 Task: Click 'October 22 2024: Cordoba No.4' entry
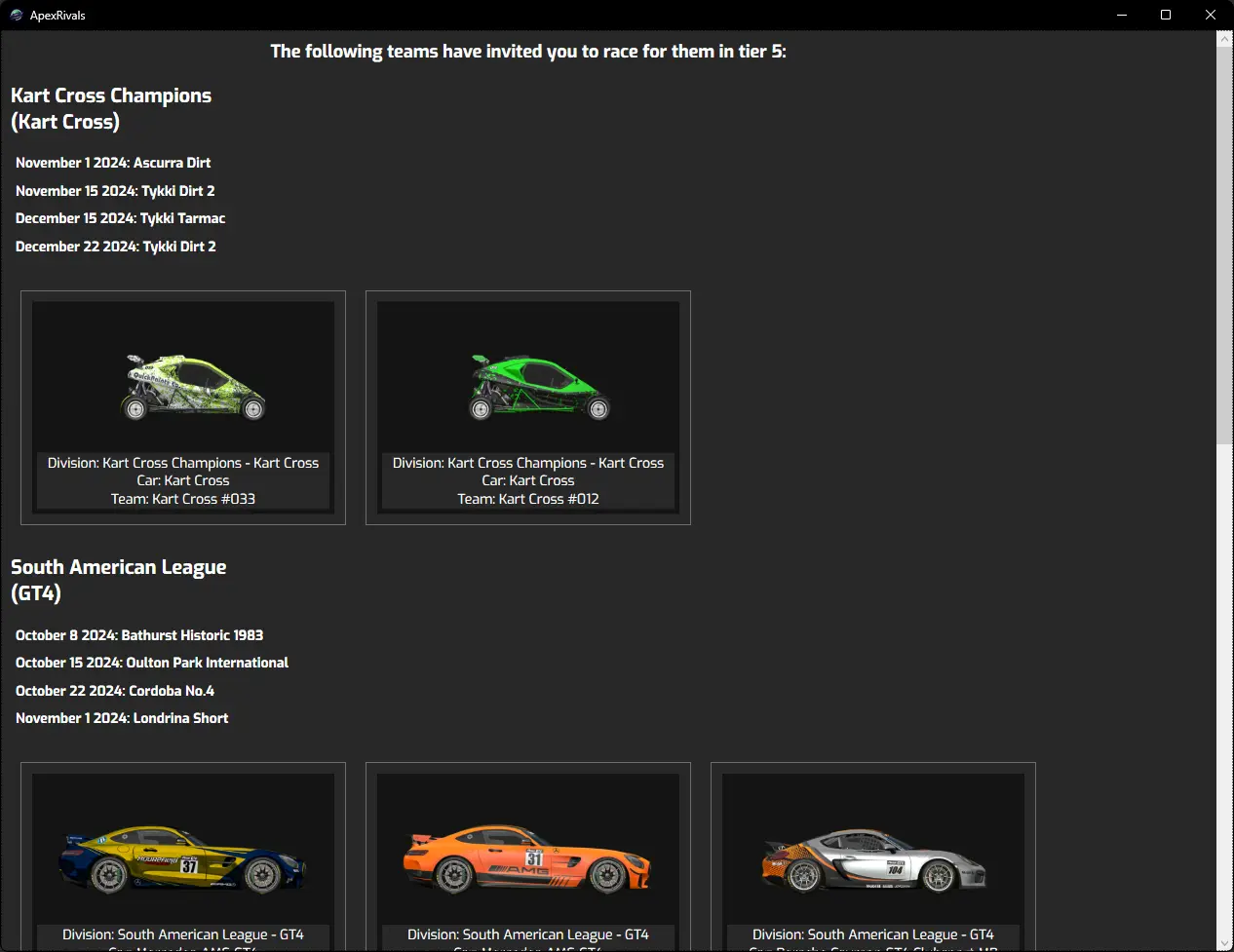[115, 691]
